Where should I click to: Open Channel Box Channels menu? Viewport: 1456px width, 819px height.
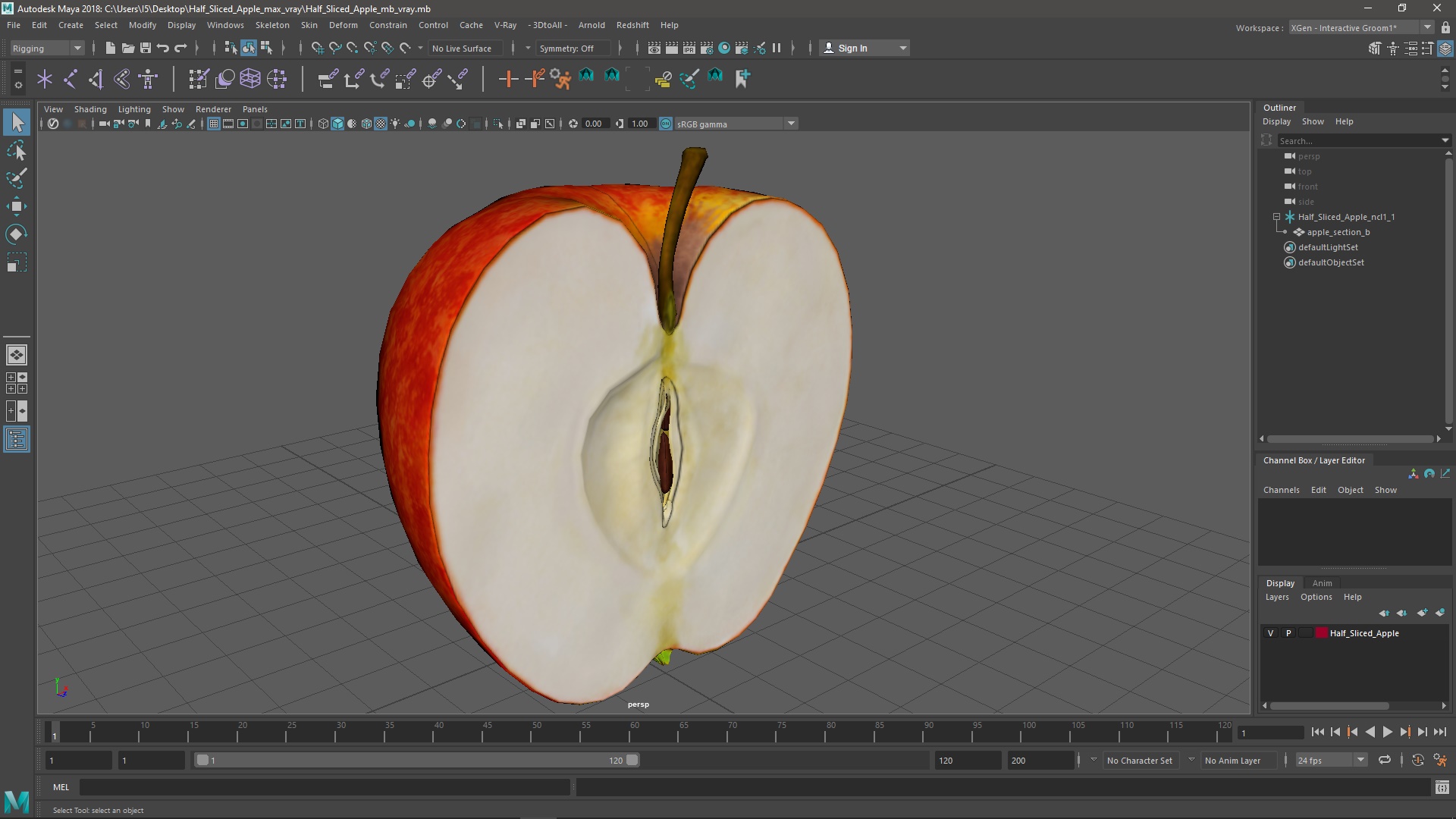(1281, 490)
